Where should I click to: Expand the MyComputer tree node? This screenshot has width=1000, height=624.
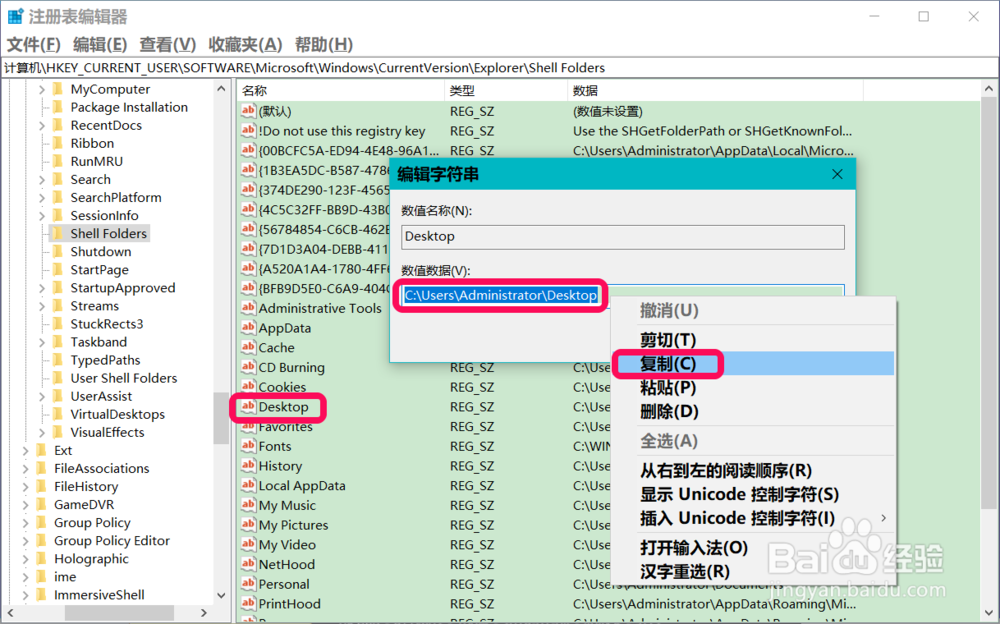[41, 89]
